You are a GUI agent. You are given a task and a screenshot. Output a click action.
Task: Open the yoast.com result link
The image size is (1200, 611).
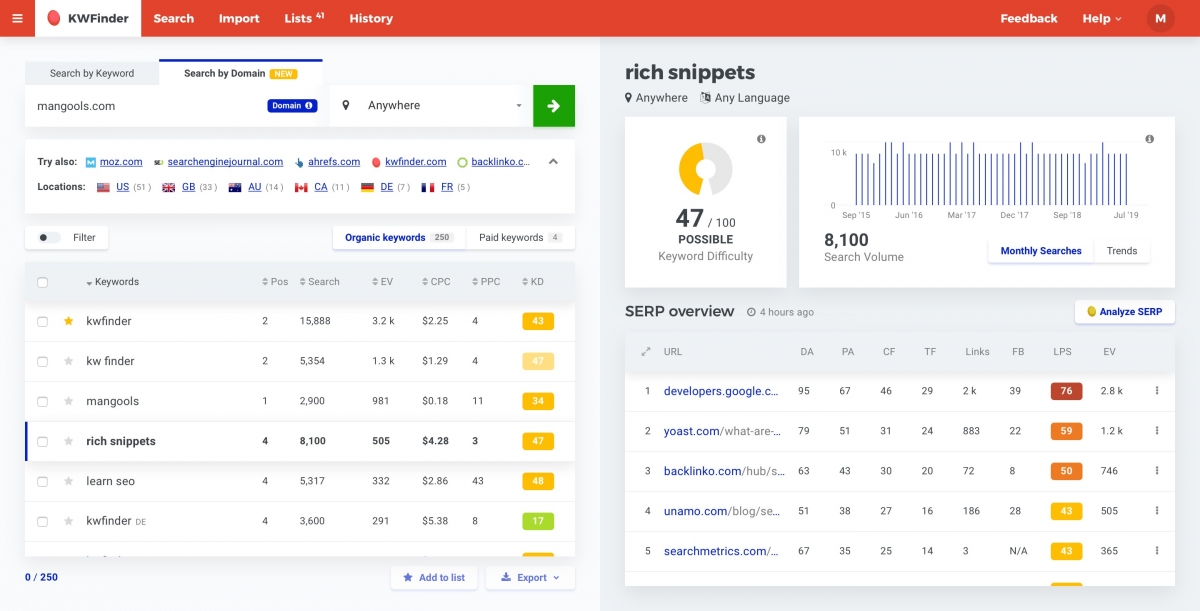pyautogui.click(x=691, y=431)
